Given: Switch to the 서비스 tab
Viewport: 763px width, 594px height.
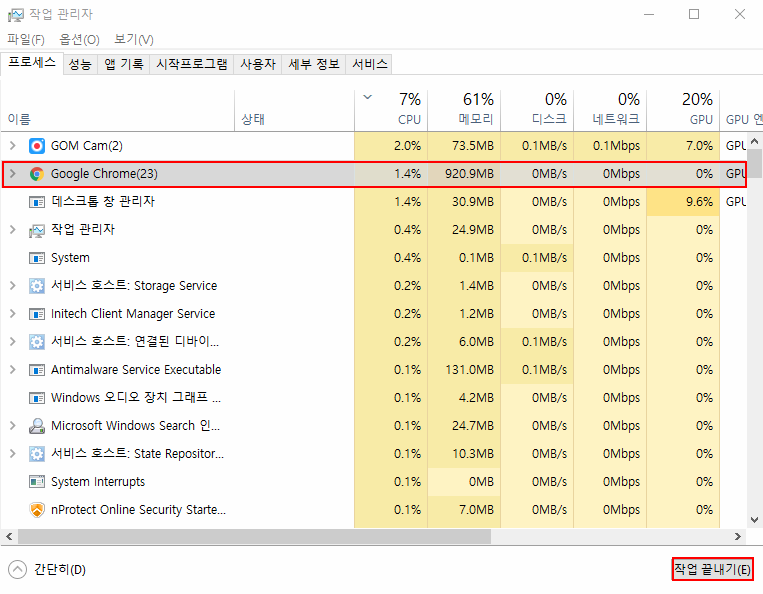Looking at the screenshot, I should pos(370,64).
